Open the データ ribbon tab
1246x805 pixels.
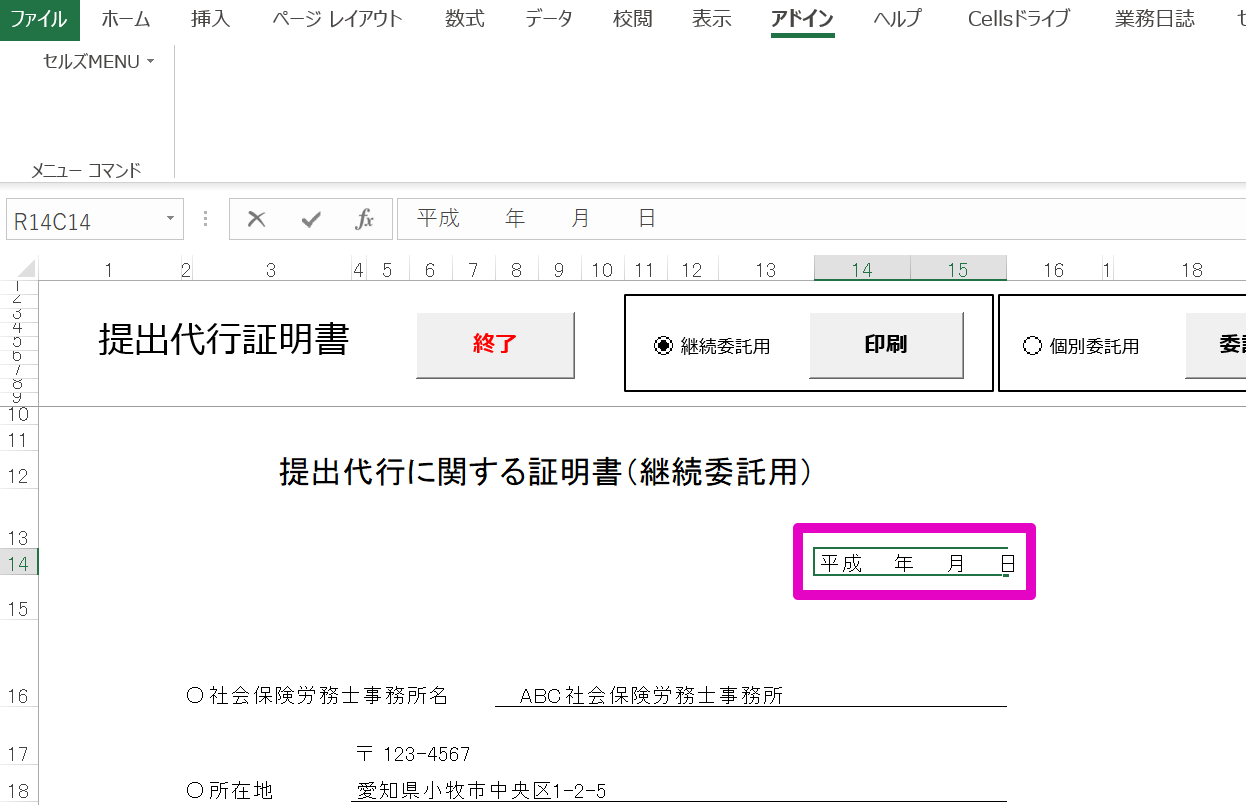click(x=549, y=19)
